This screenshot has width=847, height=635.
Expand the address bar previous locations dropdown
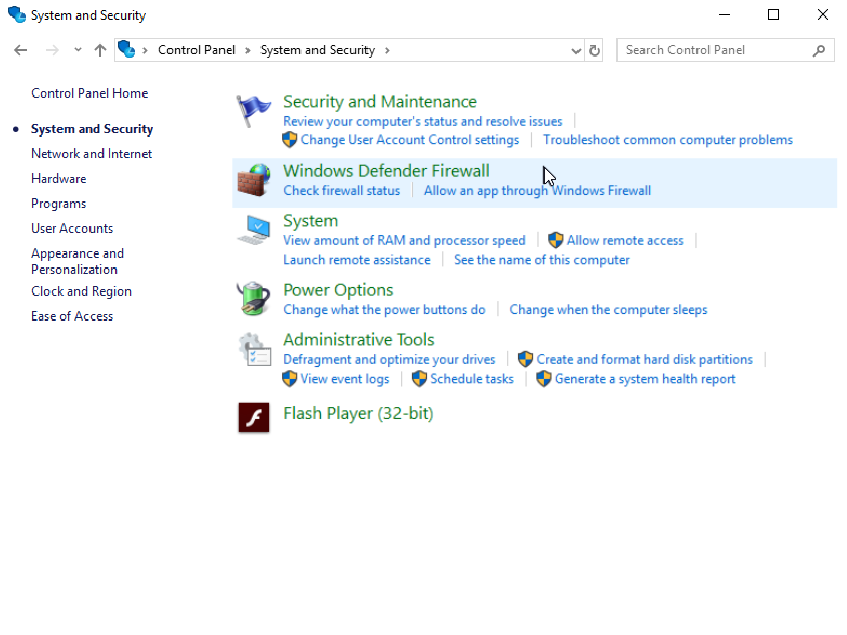[576, 51]
